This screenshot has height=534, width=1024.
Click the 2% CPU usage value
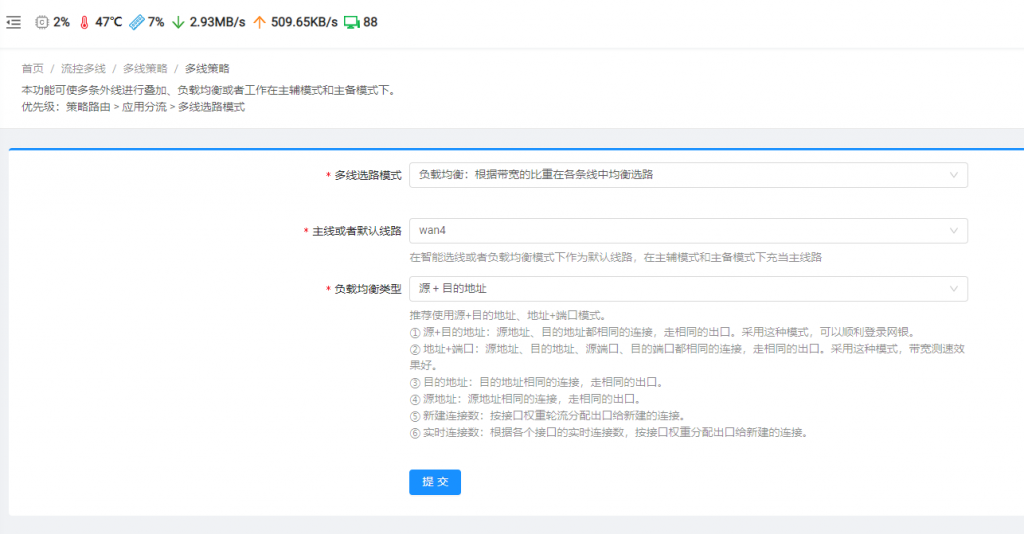click(61, 21)
